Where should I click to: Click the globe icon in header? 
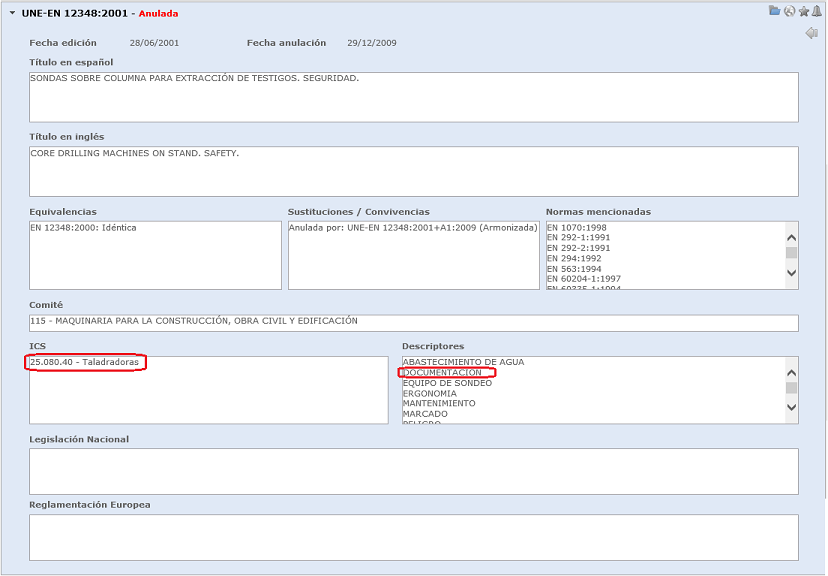[x=789, y=11]
